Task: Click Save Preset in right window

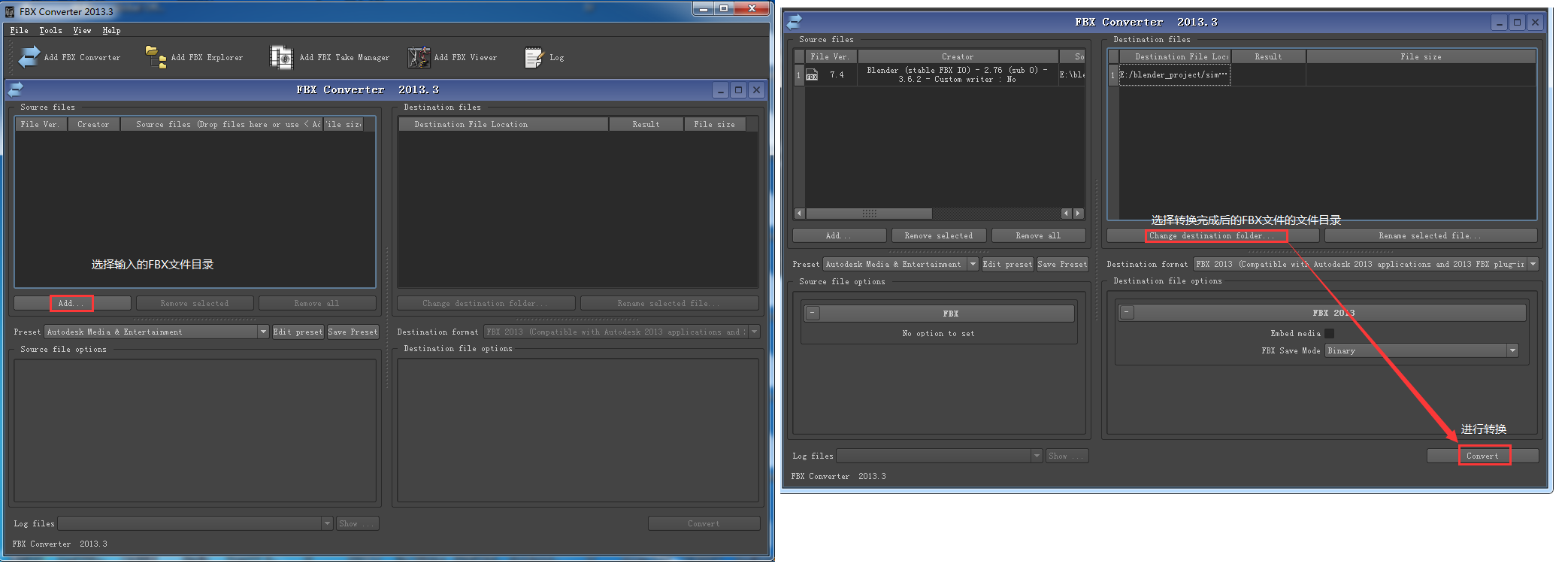Action: click(1062, 264)
